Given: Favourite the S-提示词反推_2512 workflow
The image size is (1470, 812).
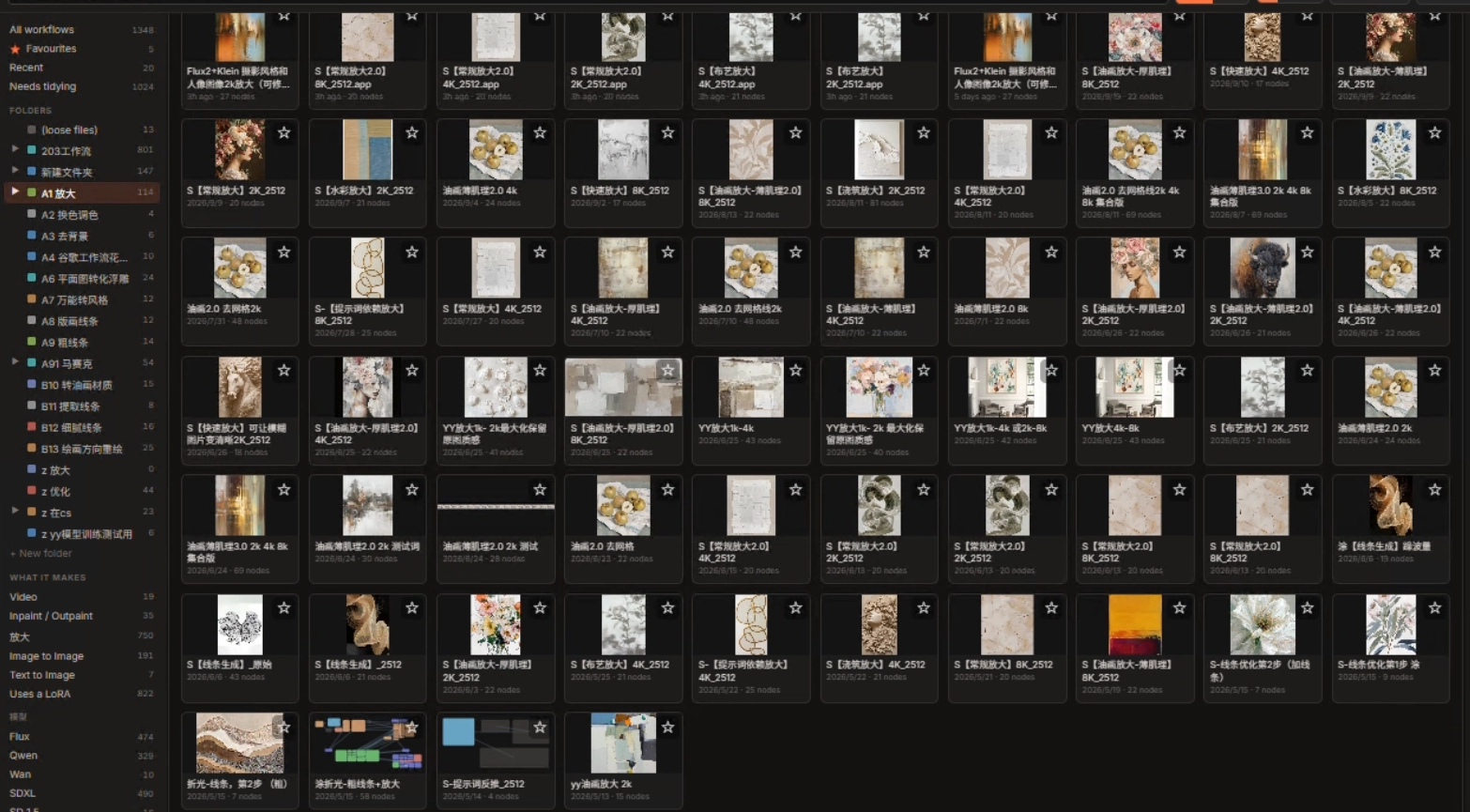Looking at the screenshot, I should (x=540, y=728).
